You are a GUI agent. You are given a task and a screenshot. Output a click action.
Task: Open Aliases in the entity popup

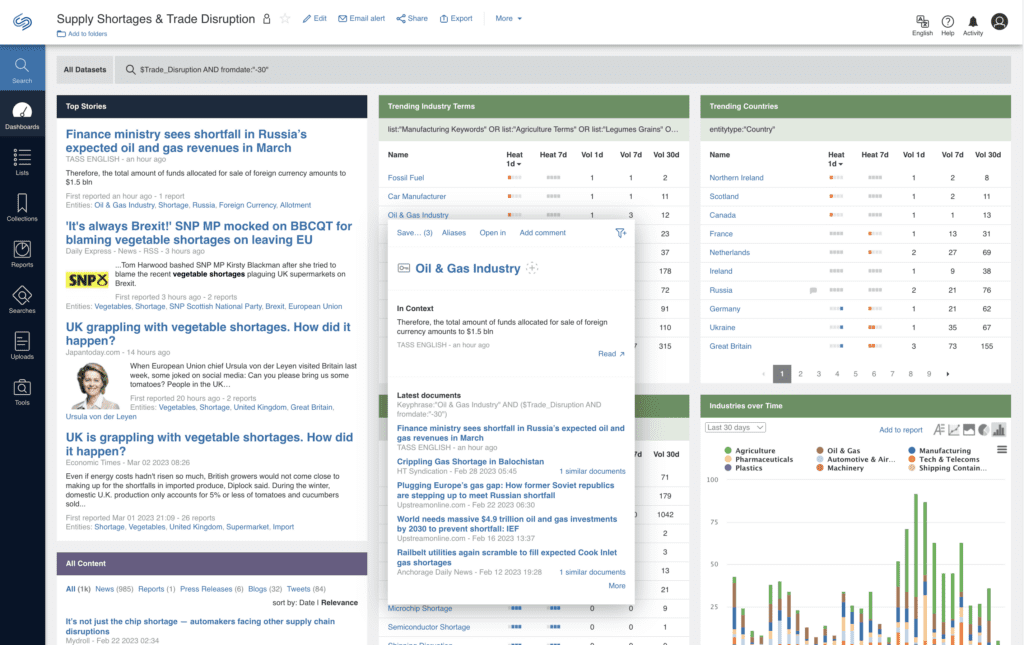tap(454, 233)
